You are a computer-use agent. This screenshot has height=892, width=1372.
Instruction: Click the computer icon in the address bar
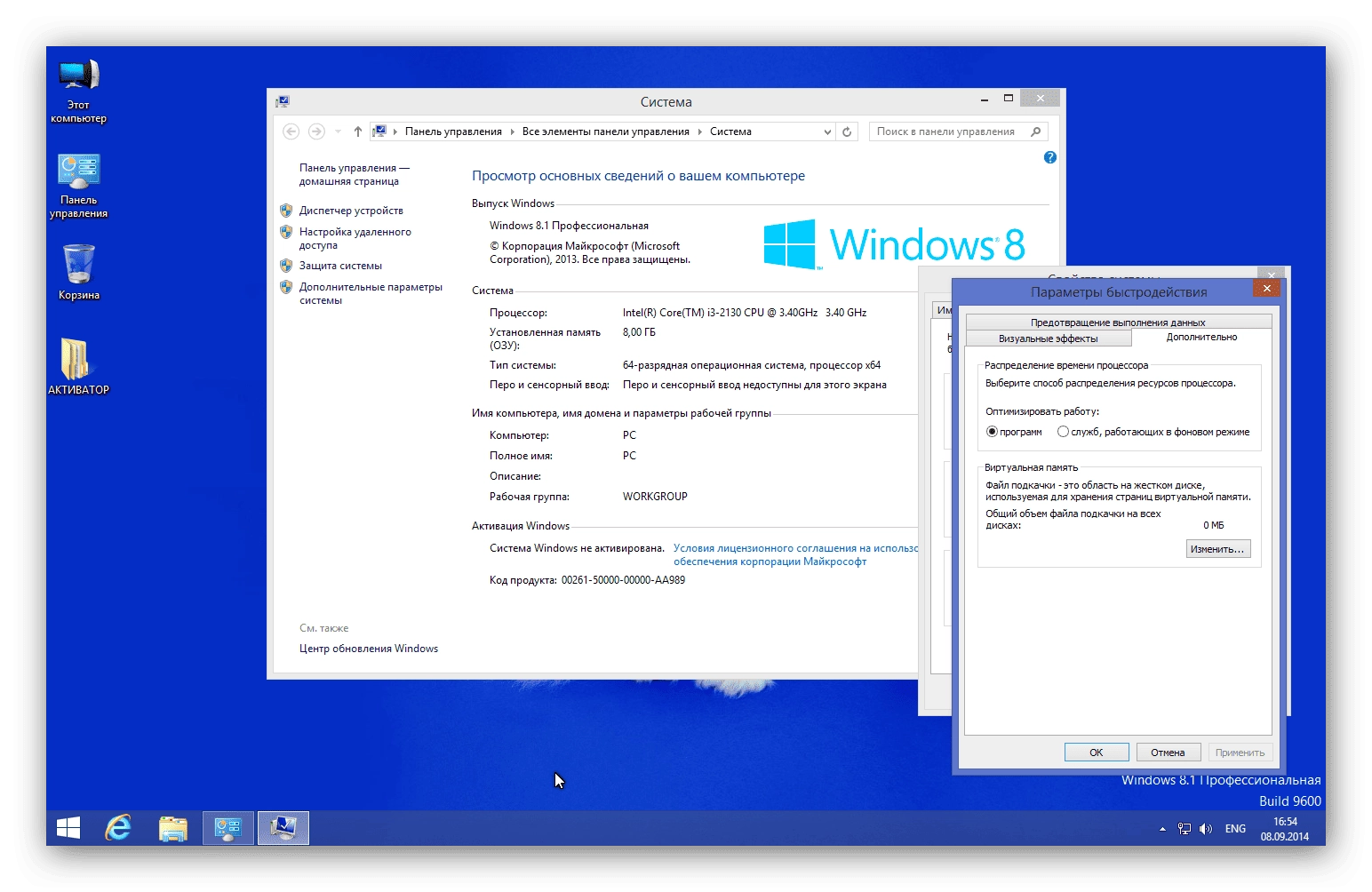click(379, 131)
